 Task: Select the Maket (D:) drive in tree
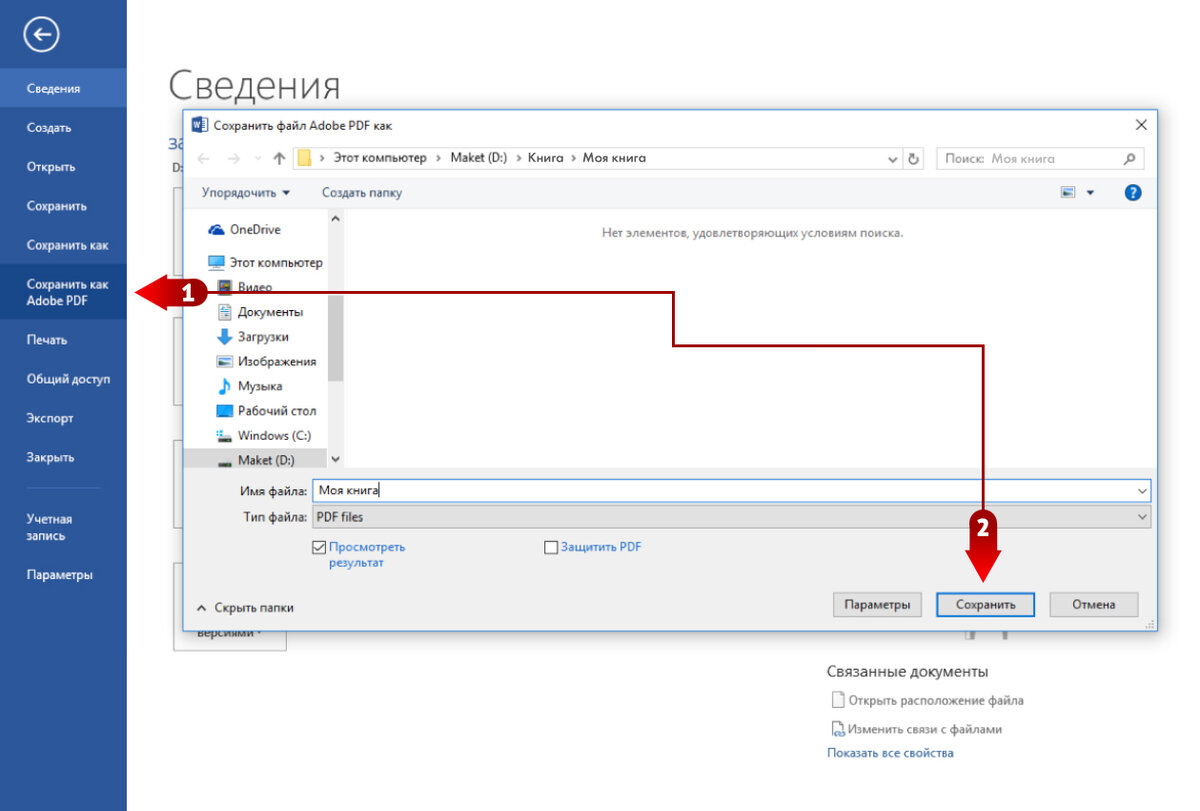pos(255,460)
